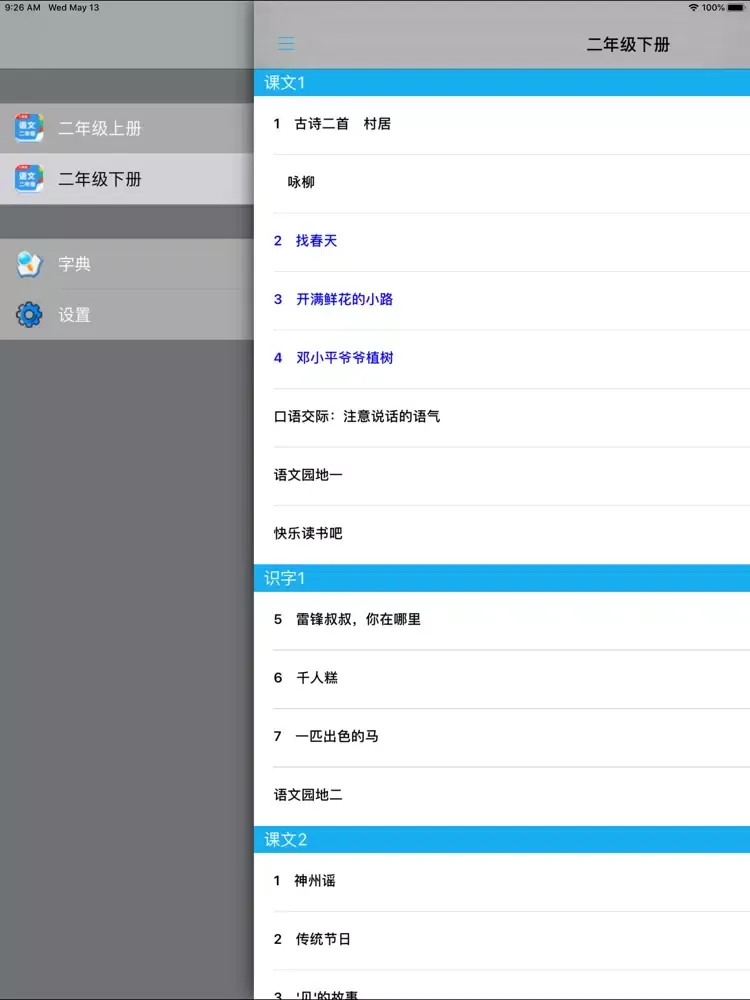Click the 识字1 section header
750x1000 pixels.
click(502, 578)
